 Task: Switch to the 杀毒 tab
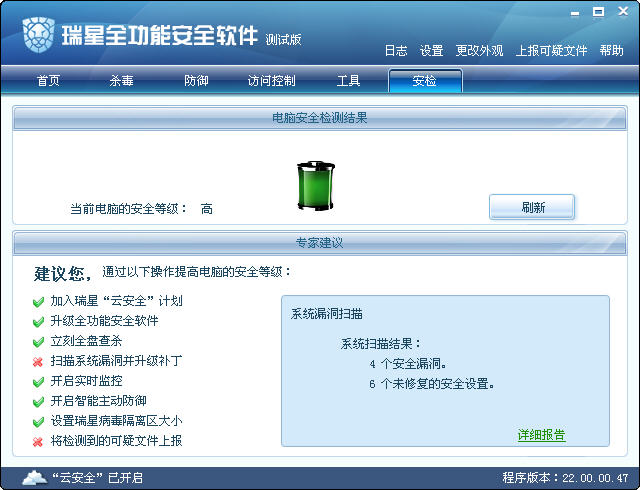[121, 80]
